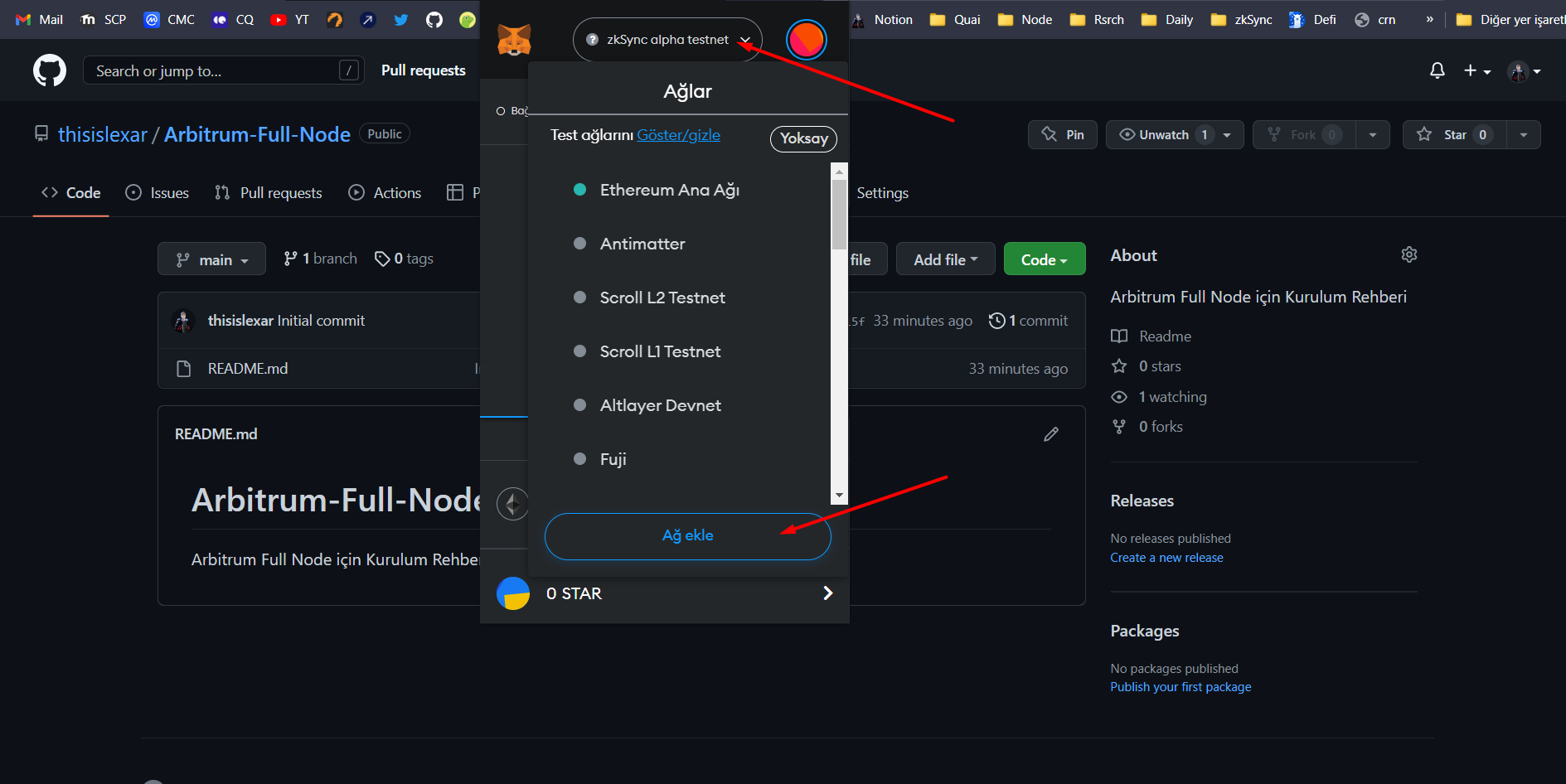Viewport: 1566px width, 784px height.
Task: Click the Ağ ekle button
Action: (688, 536)
